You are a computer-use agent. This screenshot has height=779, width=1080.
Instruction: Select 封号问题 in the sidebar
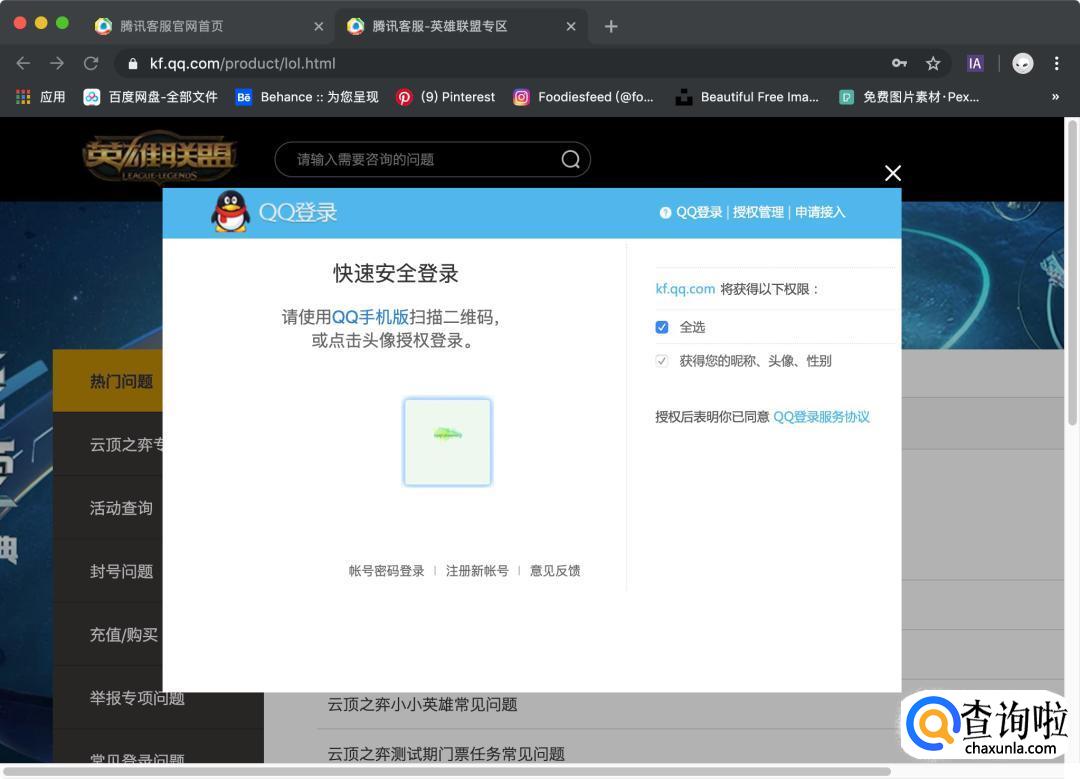121,571
